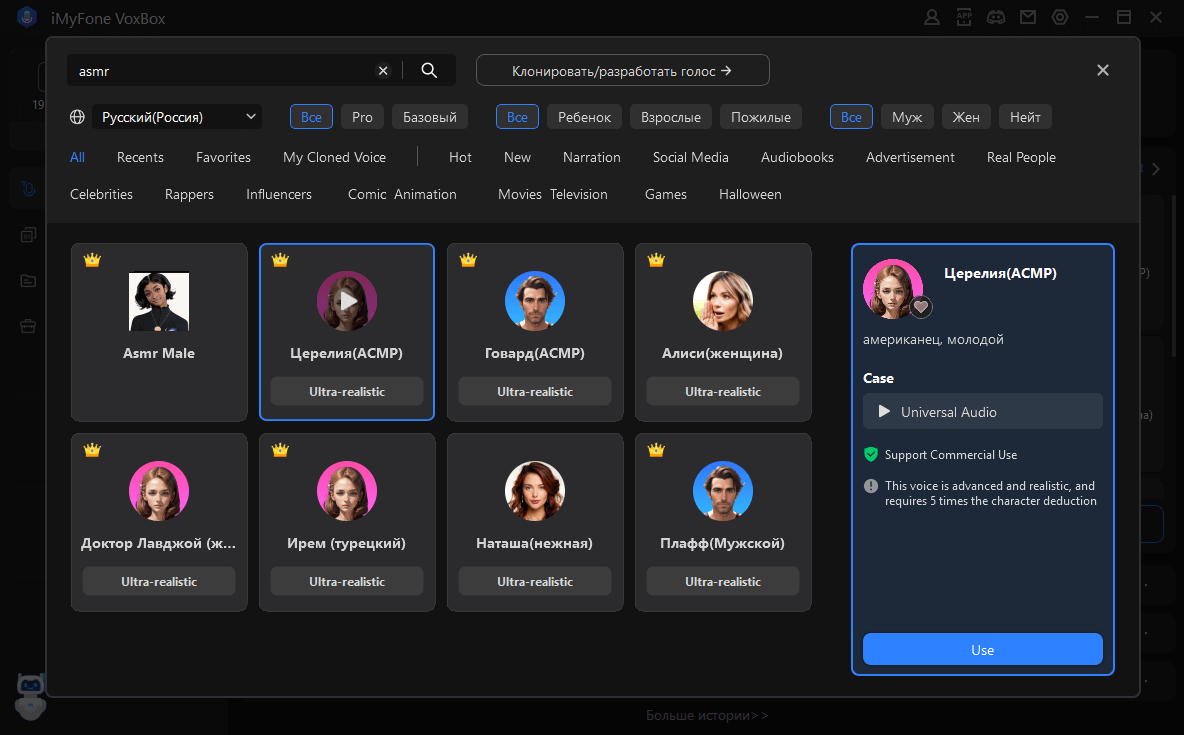Filter voices by Муж gender
The image size is (1184, 735).
tap(907, 117)
